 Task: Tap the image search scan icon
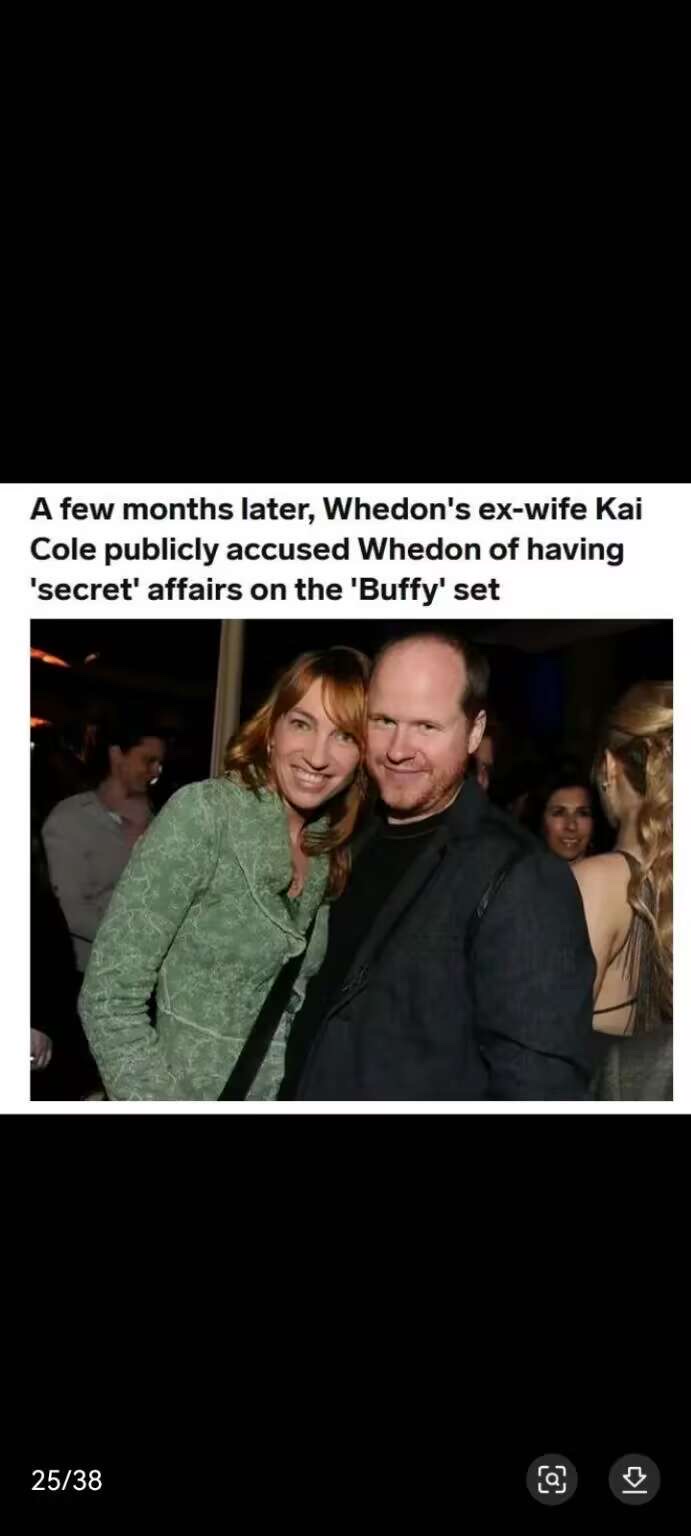point(552,1479)
